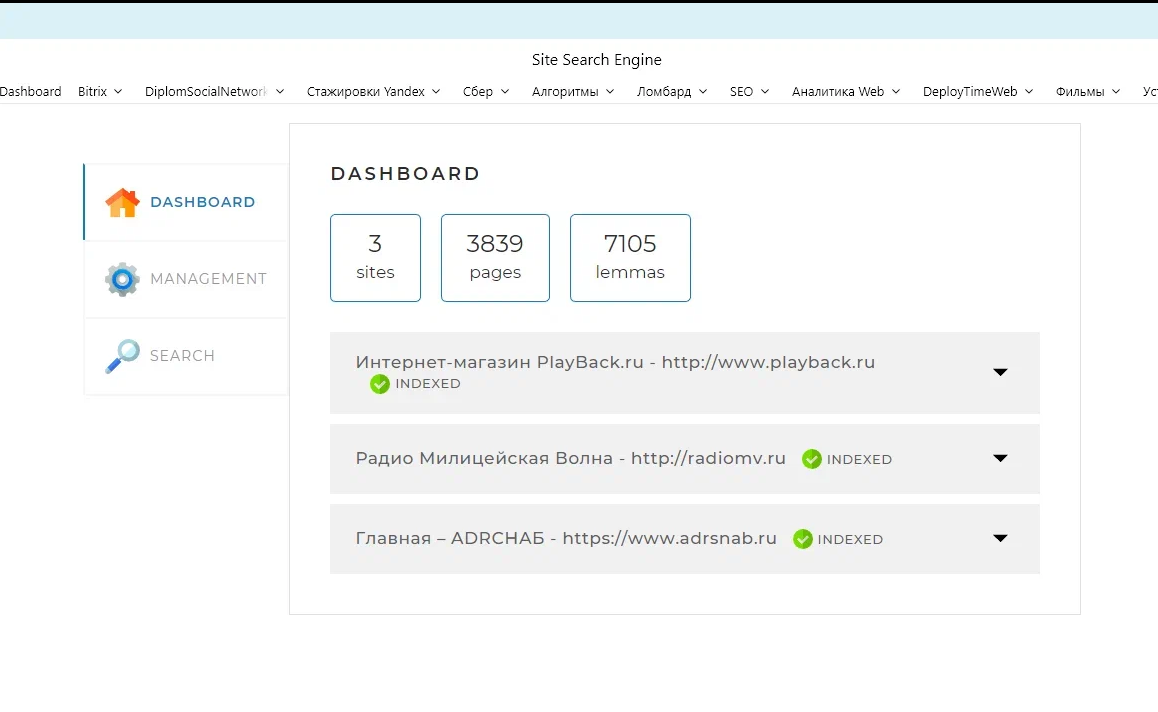Screen dimensions: 1158x712
Task: Click green INDEXED checkmark for PlayBack.ru
Action: [380, 384]
